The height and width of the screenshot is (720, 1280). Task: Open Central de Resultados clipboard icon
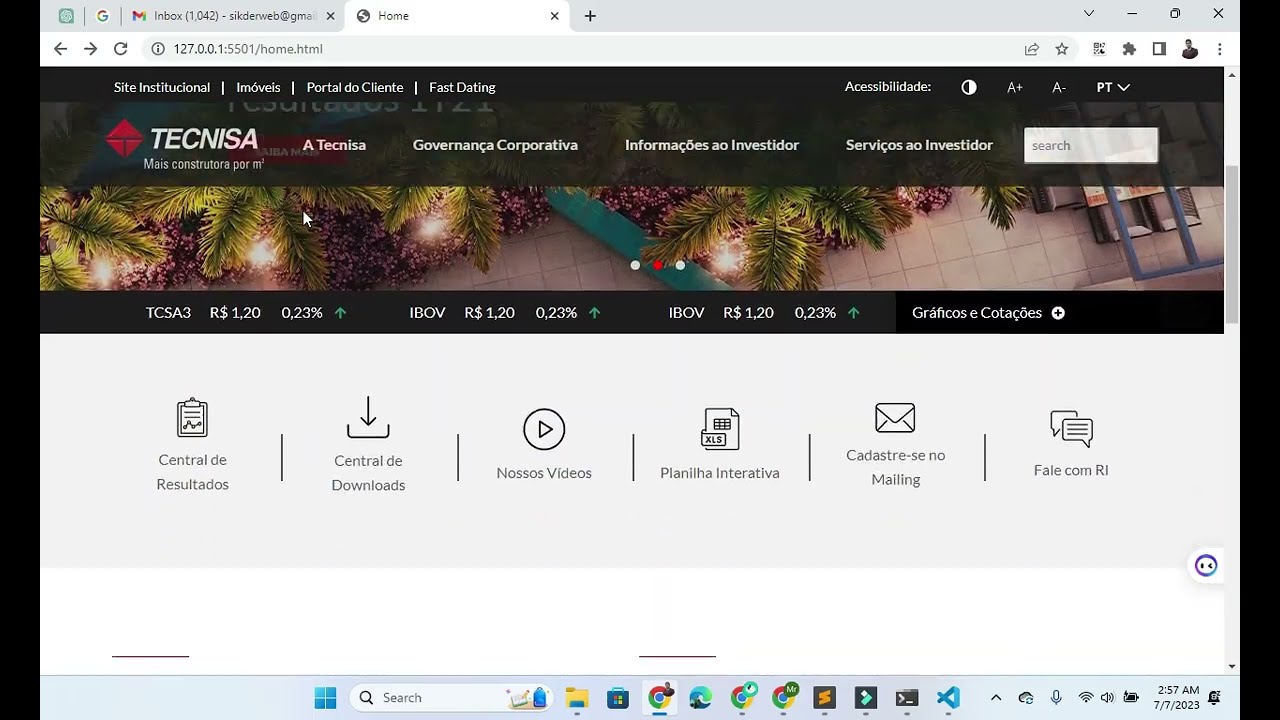point(192,418)
